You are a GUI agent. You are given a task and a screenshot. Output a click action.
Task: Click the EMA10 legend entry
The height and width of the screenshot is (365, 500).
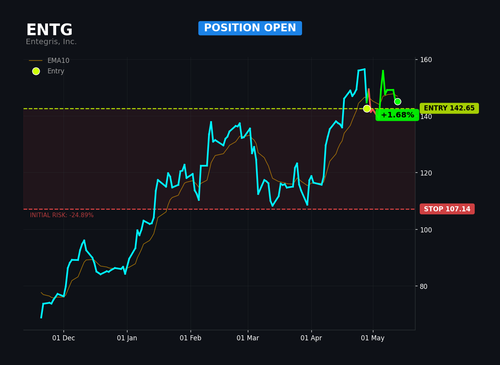tap(49, 60)
